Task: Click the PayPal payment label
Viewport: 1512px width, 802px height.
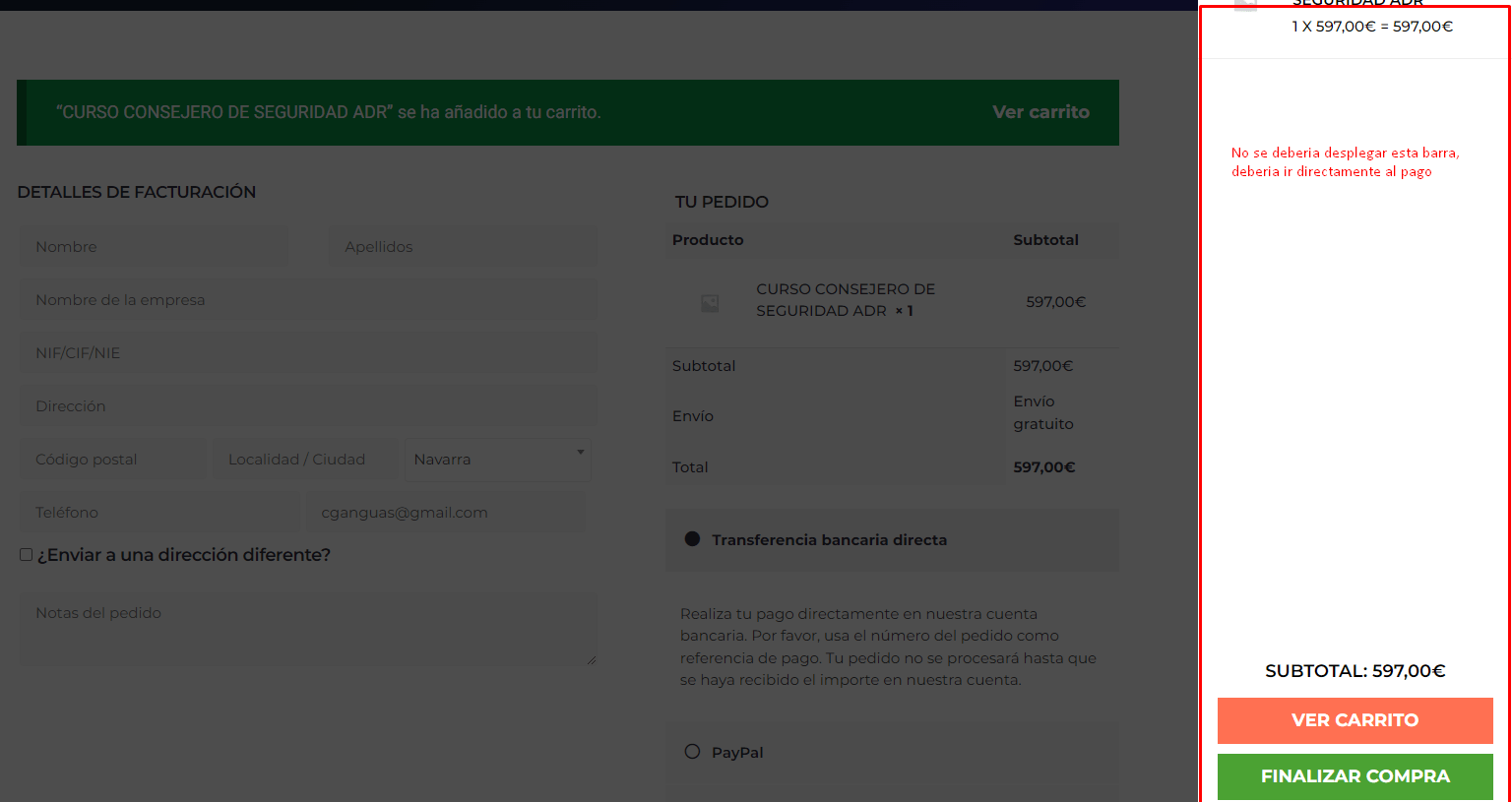Action: 737,753
